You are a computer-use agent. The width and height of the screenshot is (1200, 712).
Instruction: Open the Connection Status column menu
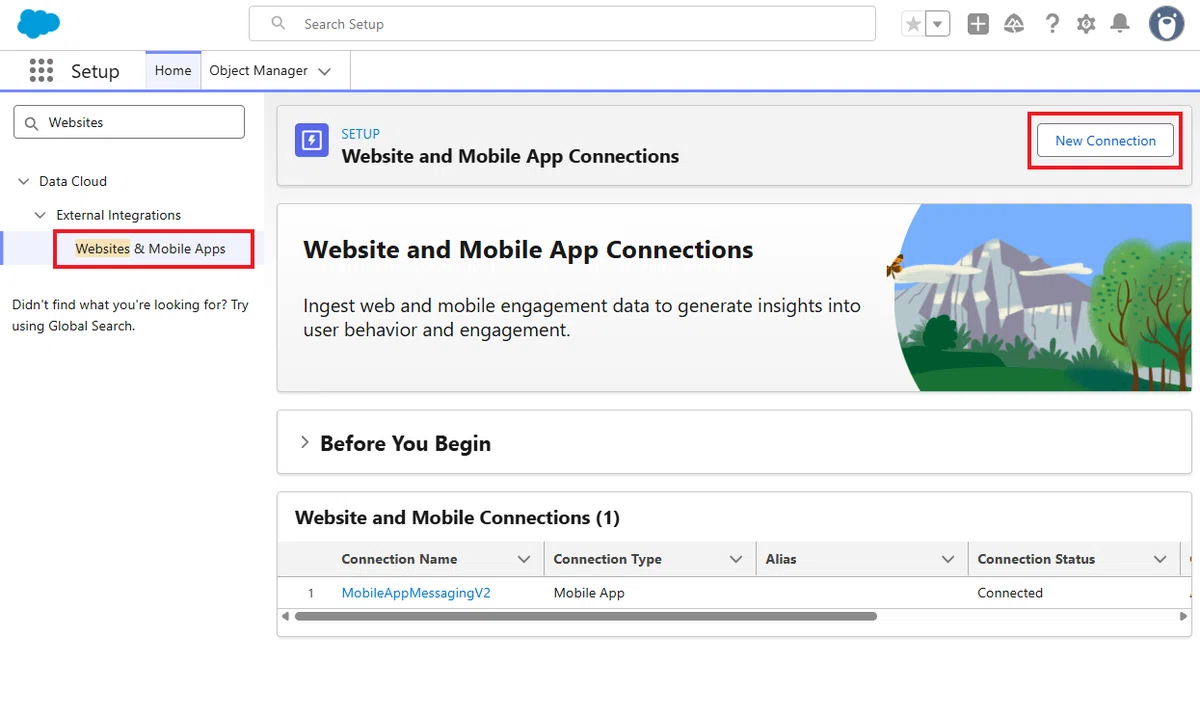1160,559
